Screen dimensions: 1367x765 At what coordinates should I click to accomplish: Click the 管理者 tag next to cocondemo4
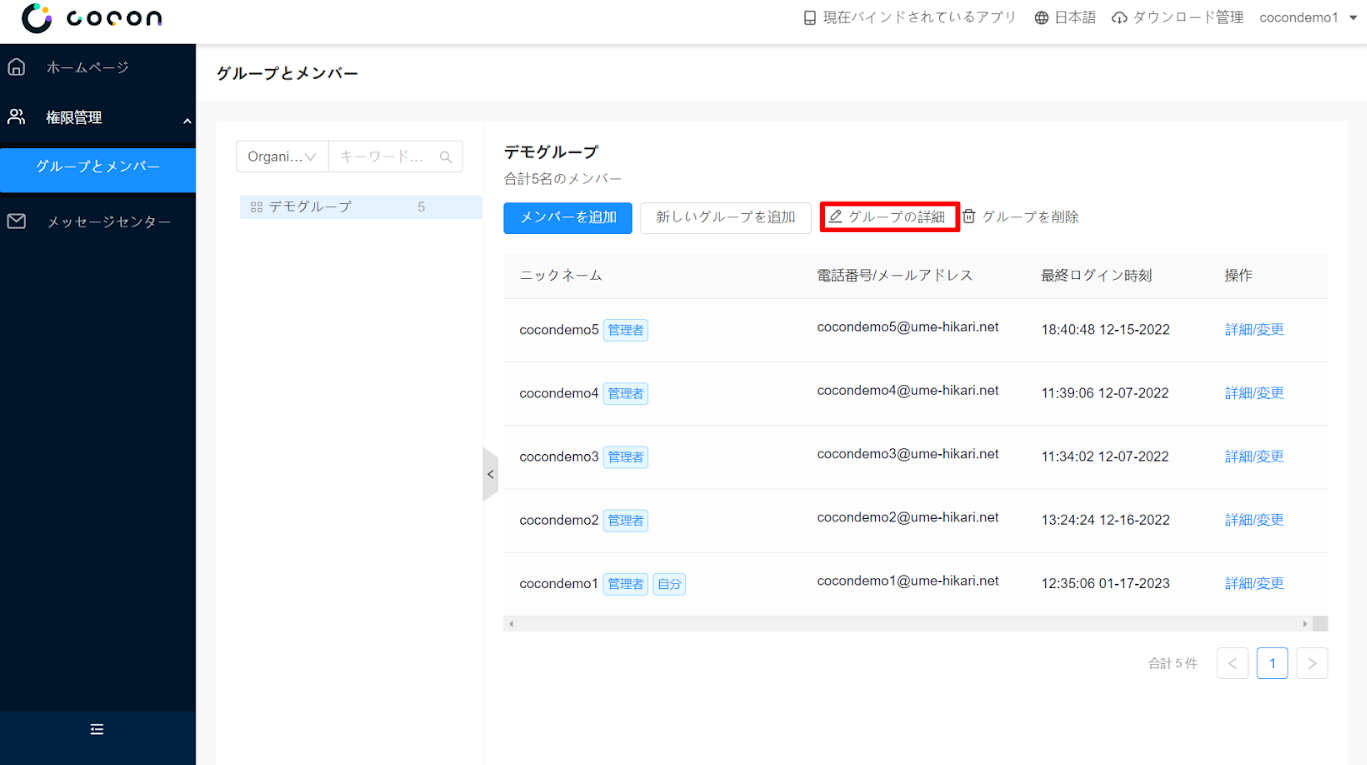click(626, 394)
